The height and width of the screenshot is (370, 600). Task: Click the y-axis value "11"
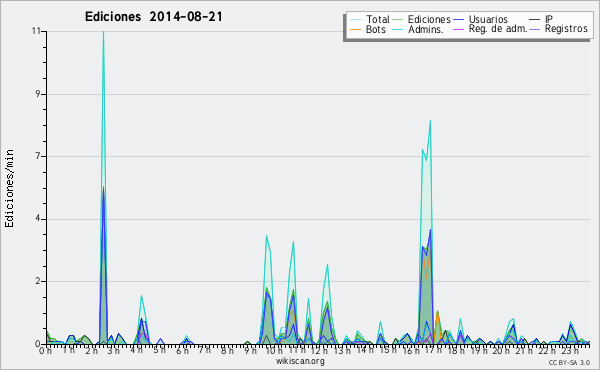(37, 31)
